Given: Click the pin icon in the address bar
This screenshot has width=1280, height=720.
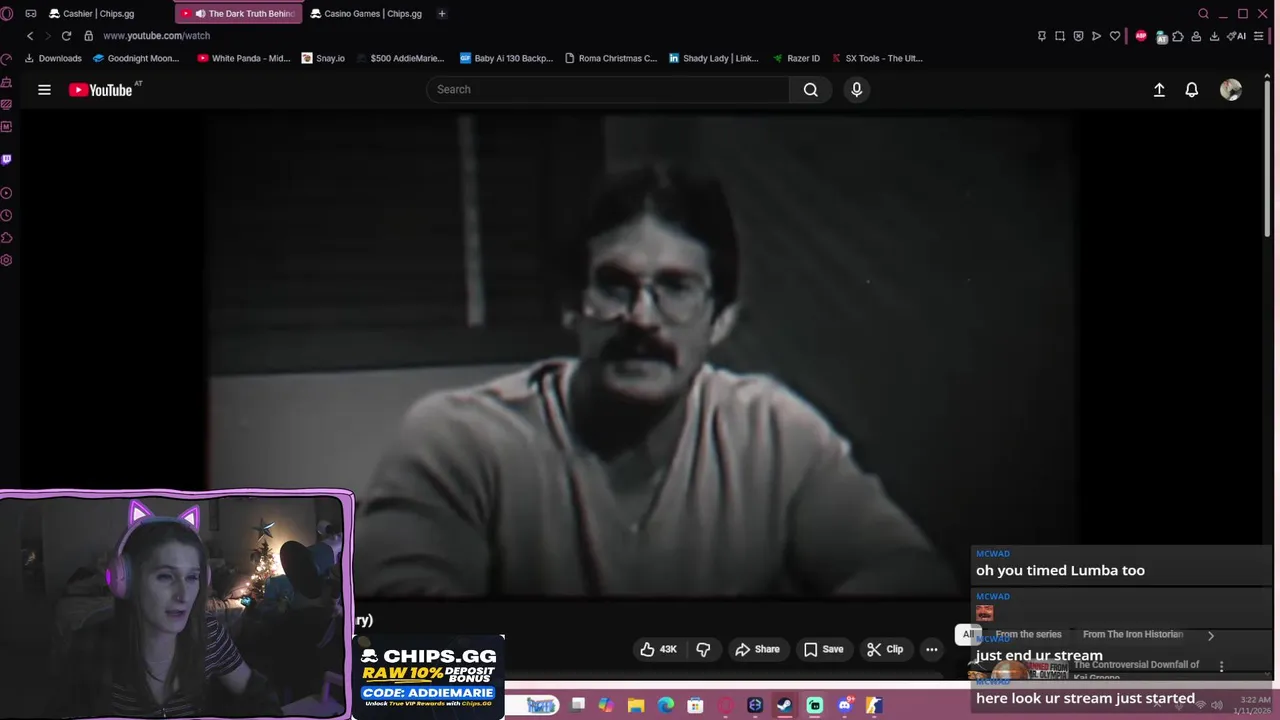Looking at the screenshot, I should point(1042,36).
